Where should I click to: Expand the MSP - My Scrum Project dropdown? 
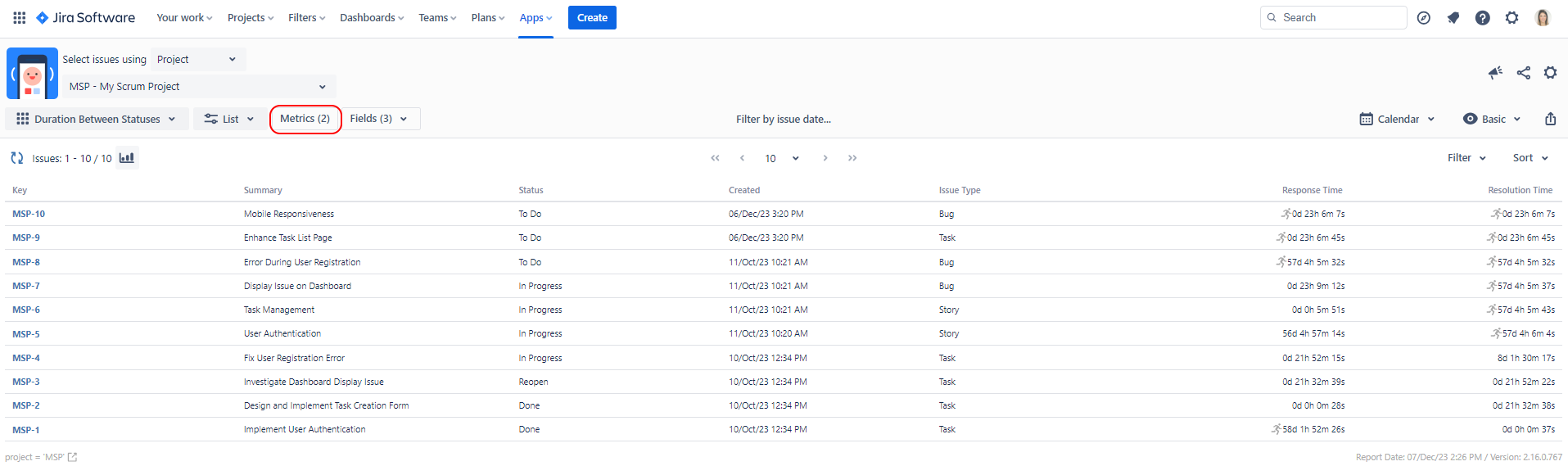[199, 86]
